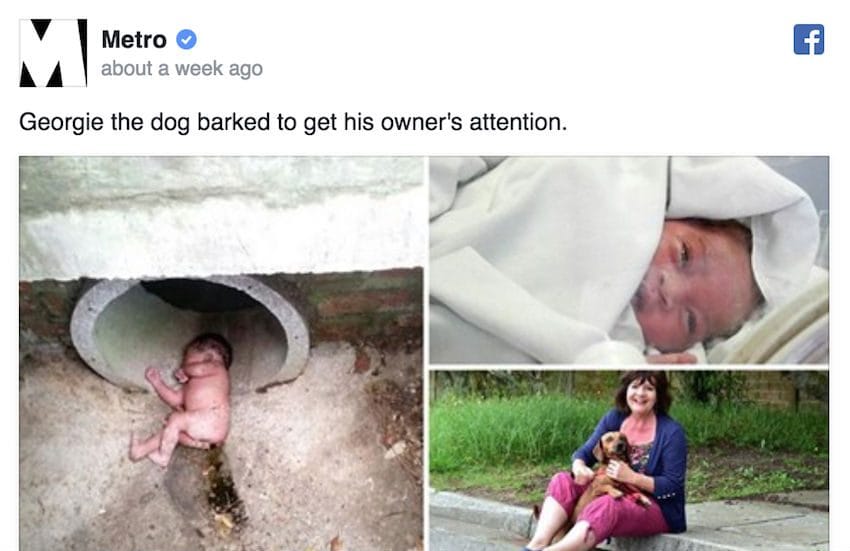The width and height of the screenshot is (850, 551).
Task: Open the photo of woman holding dog
Action: click(629, 461)
